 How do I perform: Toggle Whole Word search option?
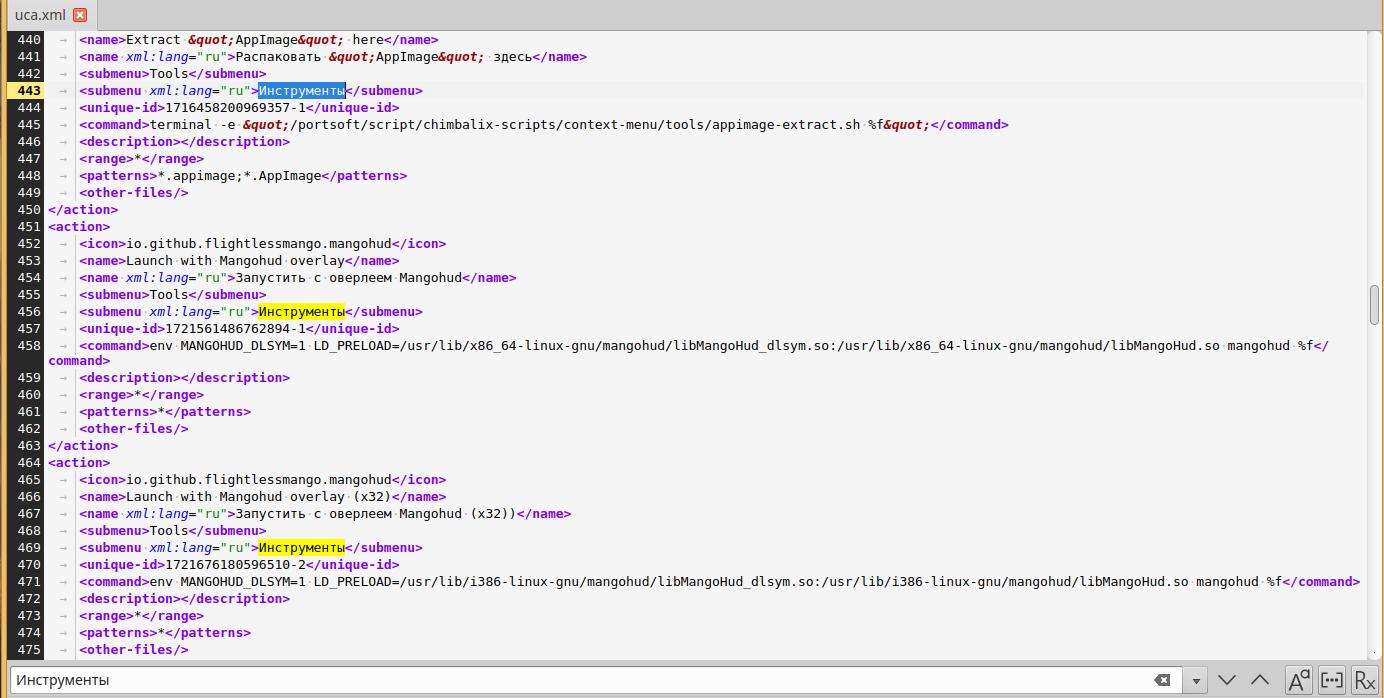click(1332, 680)
